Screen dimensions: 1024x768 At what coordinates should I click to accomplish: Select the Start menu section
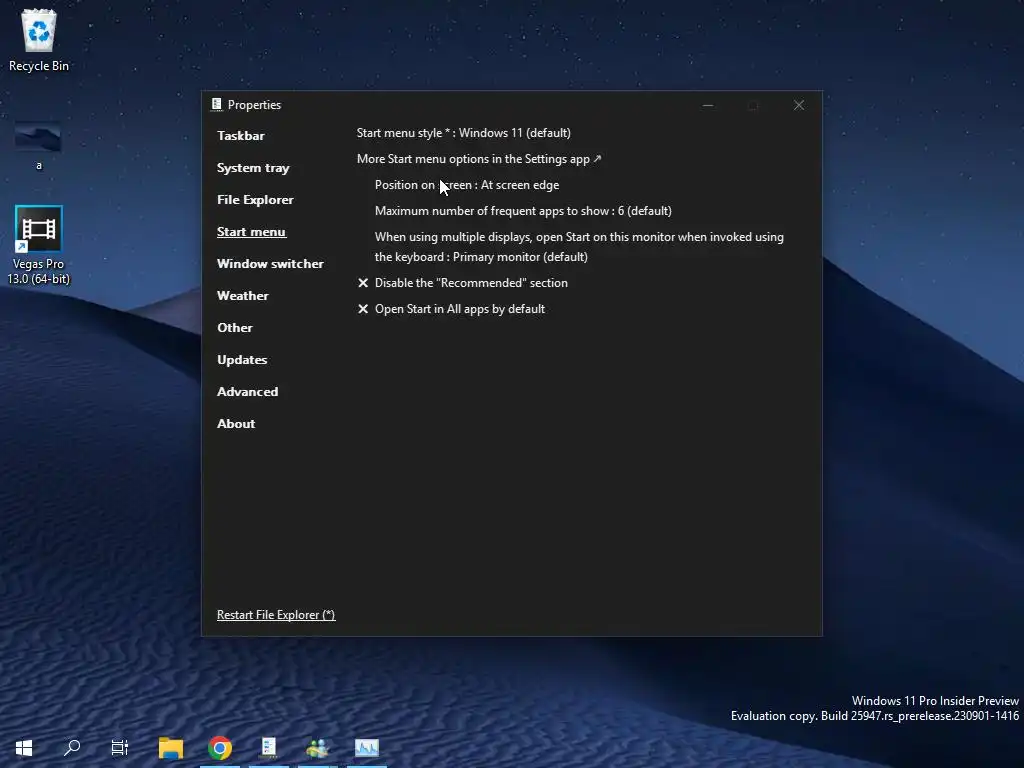pos(251,232)
